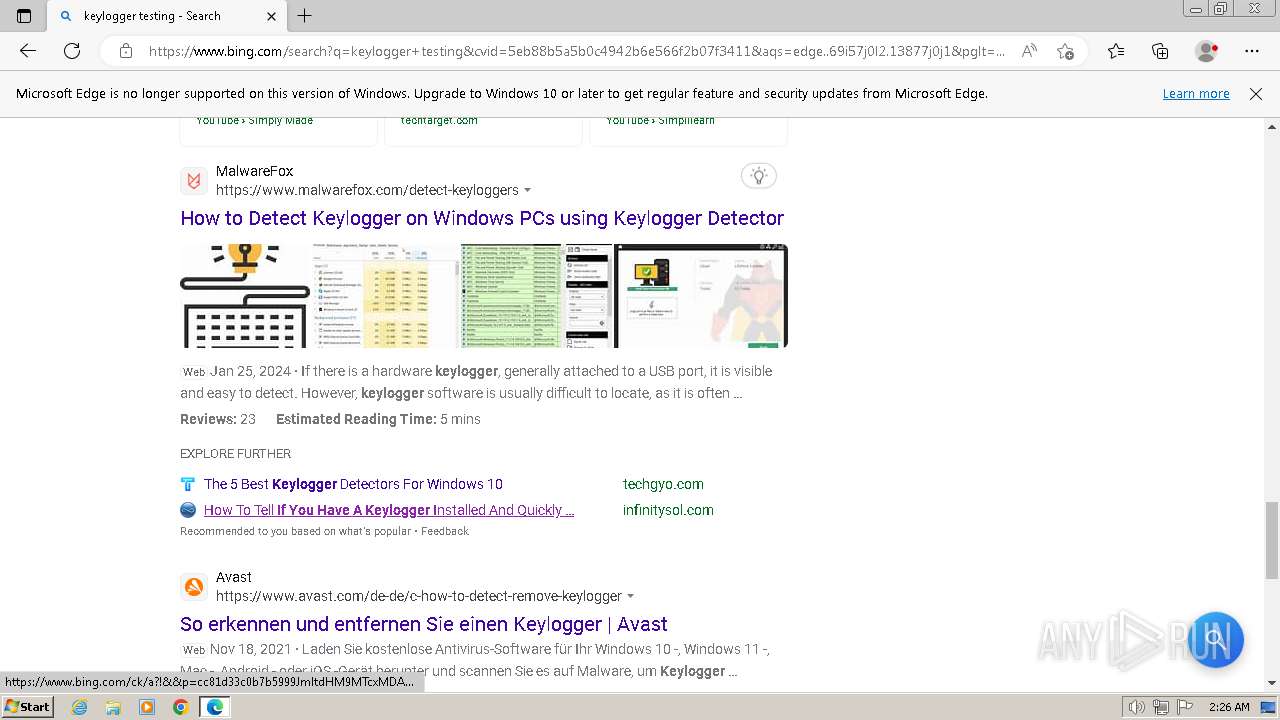Click the MalwareFox site favicon
Viewport: 1280px width, 720px height.
[194, 181]
